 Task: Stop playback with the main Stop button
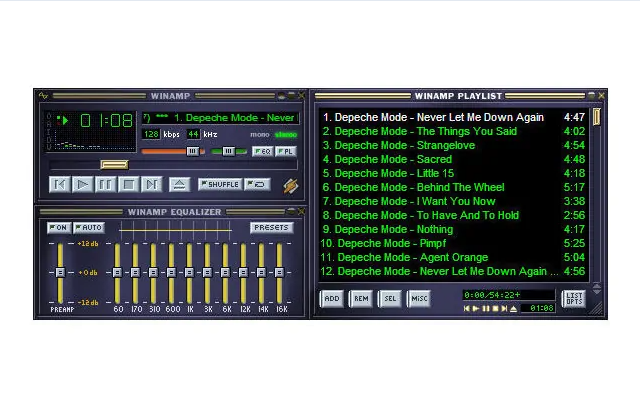[x=129, y=184]
